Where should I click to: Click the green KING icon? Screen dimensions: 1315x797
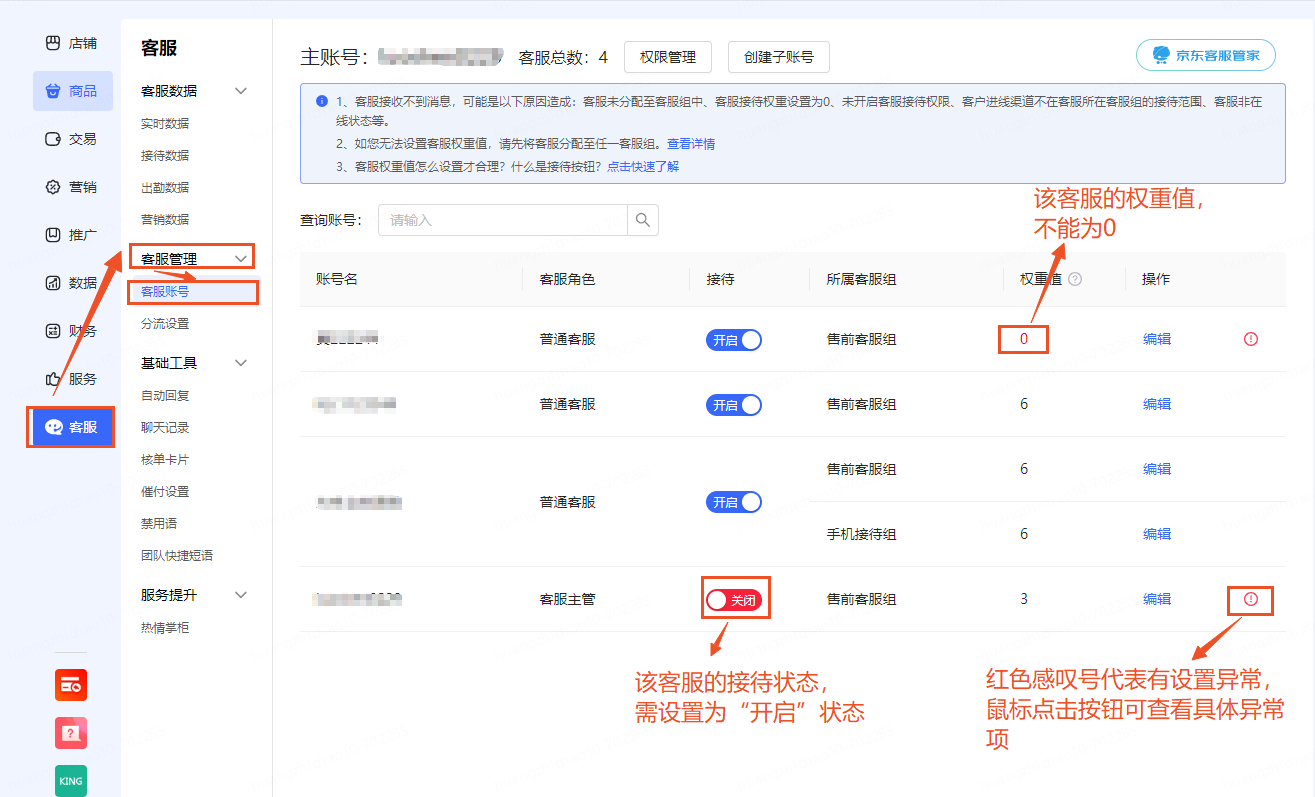71,781
